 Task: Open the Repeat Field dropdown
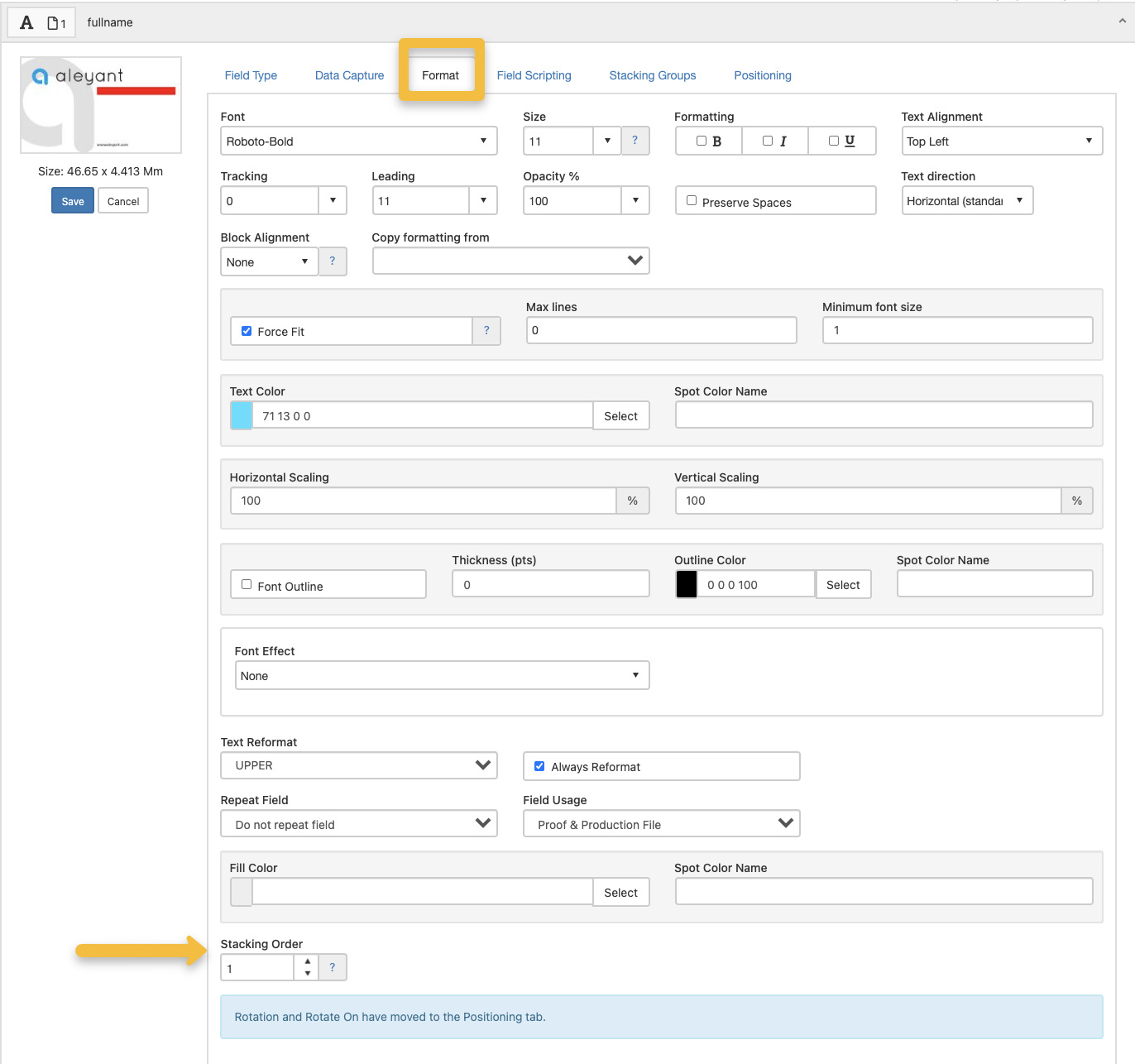click(x=359, y=823)
